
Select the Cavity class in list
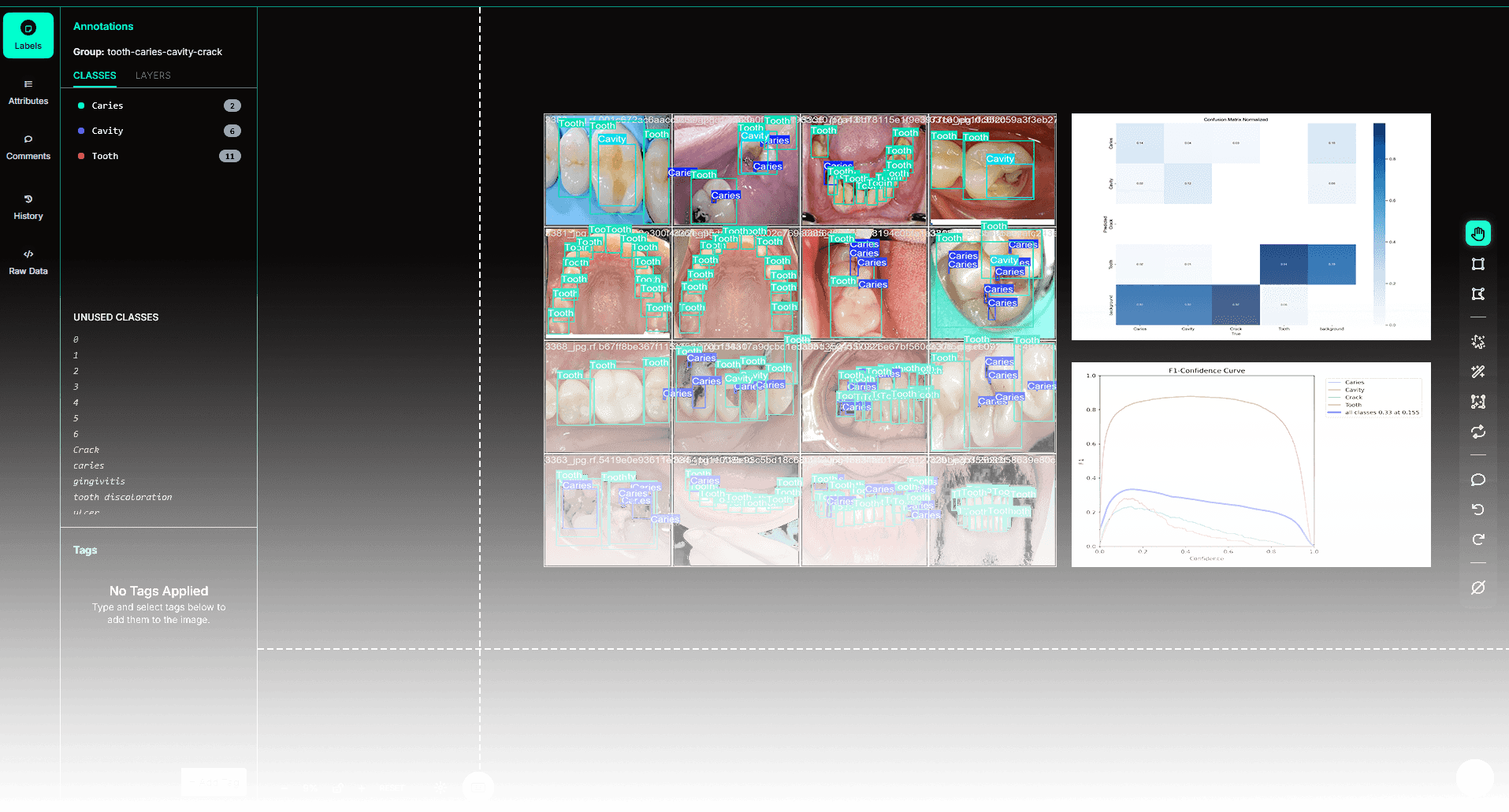click(108, 131)
